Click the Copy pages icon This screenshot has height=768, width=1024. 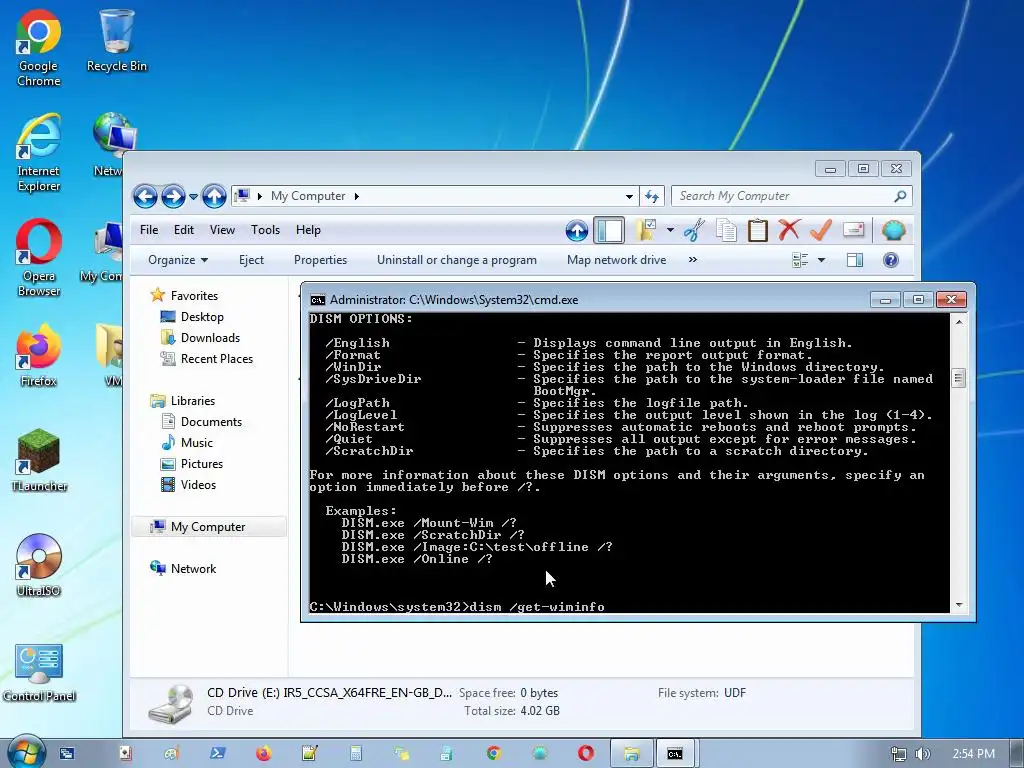click(x=726, y=230)
